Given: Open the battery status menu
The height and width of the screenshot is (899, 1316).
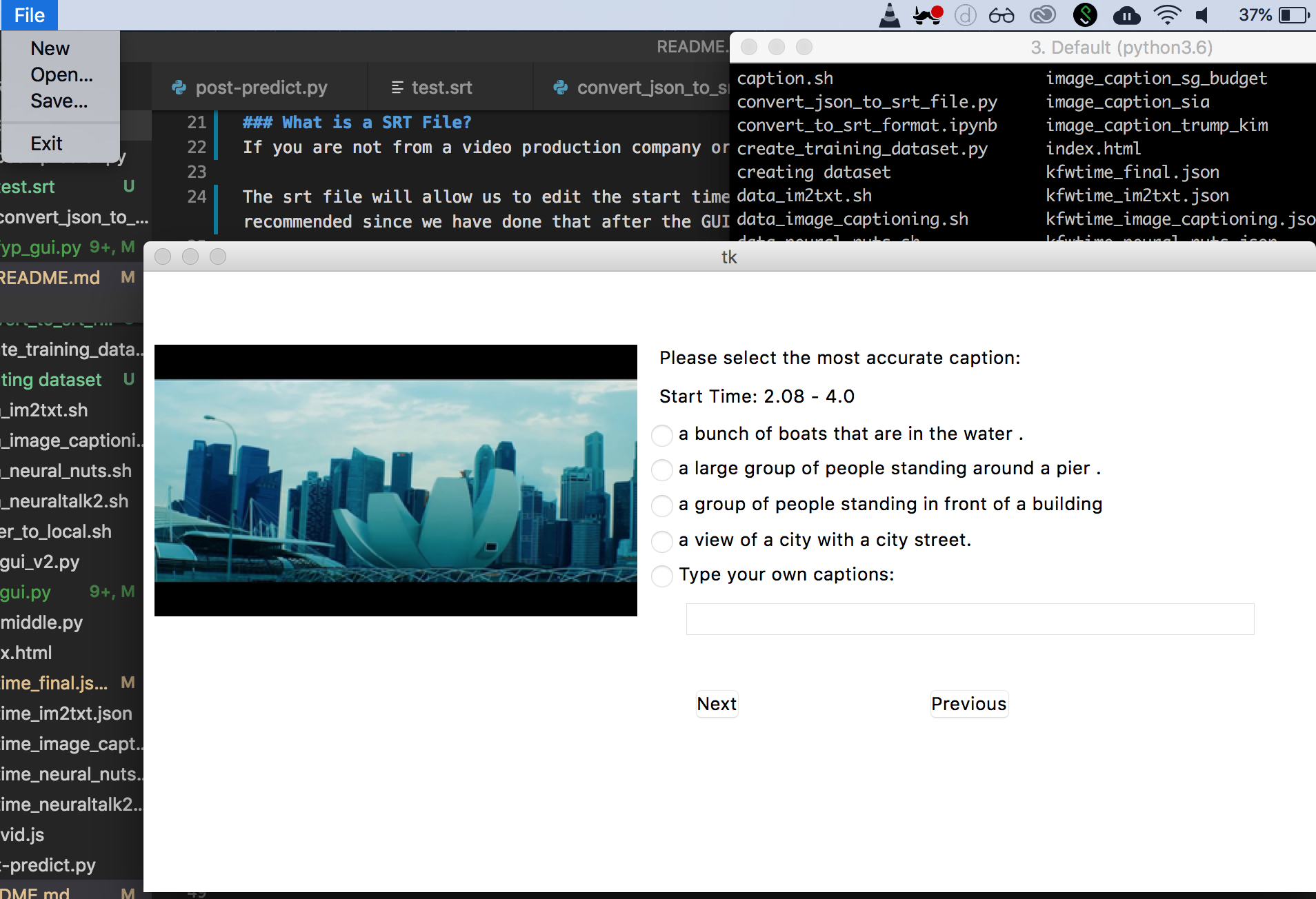Looking at the screenshot, I should pos(1274,15).
